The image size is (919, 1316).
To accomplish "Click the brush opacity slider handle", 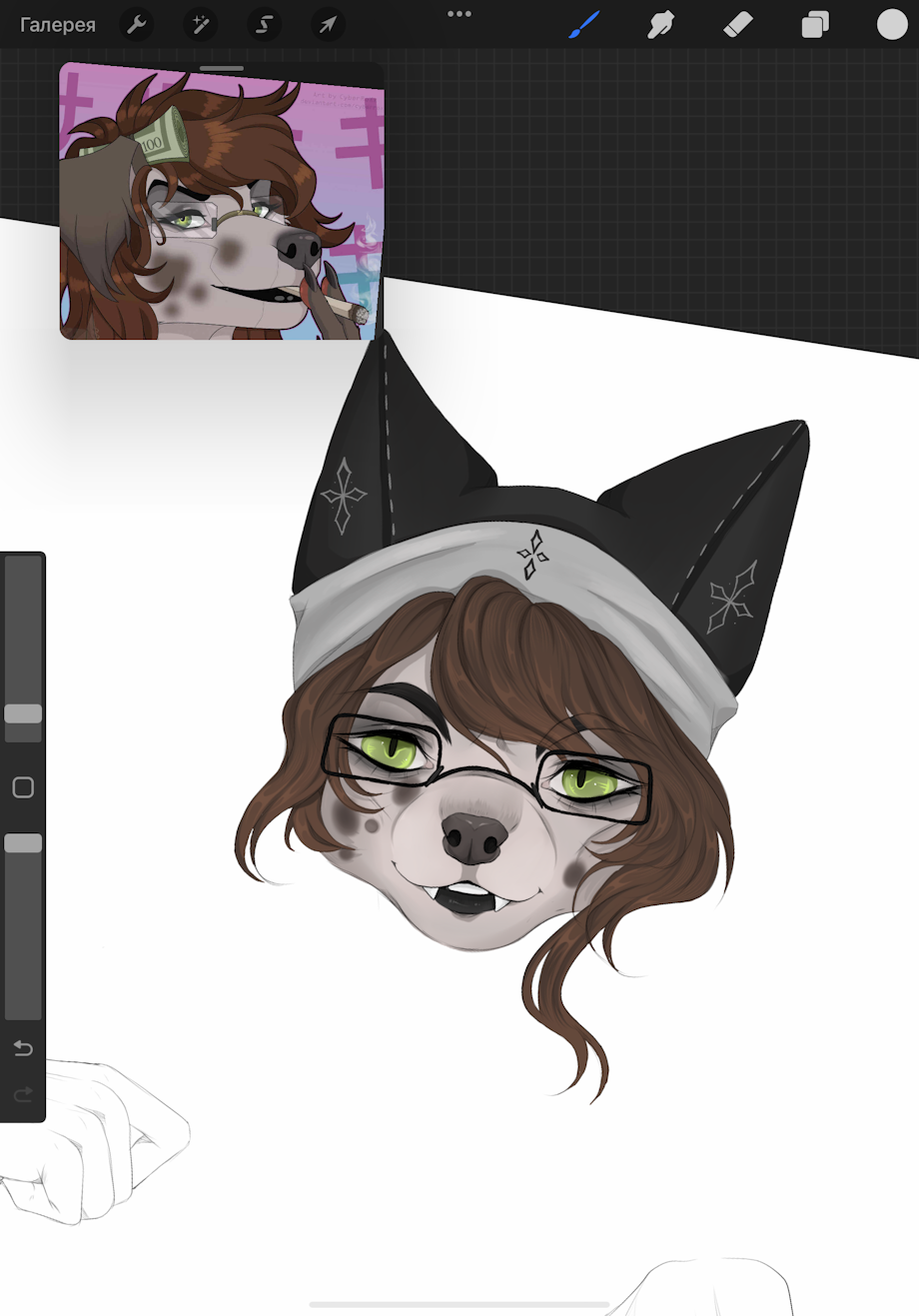I will (x=23, y=843).
